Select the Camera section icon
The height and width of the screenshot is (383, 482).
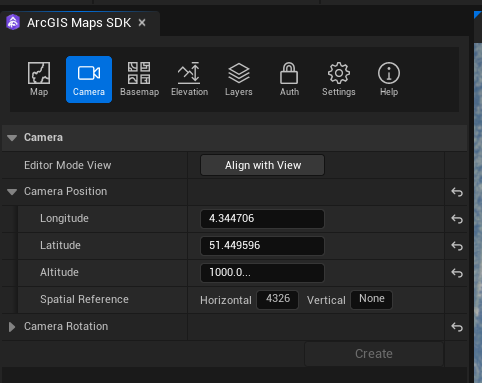[89, 79]
